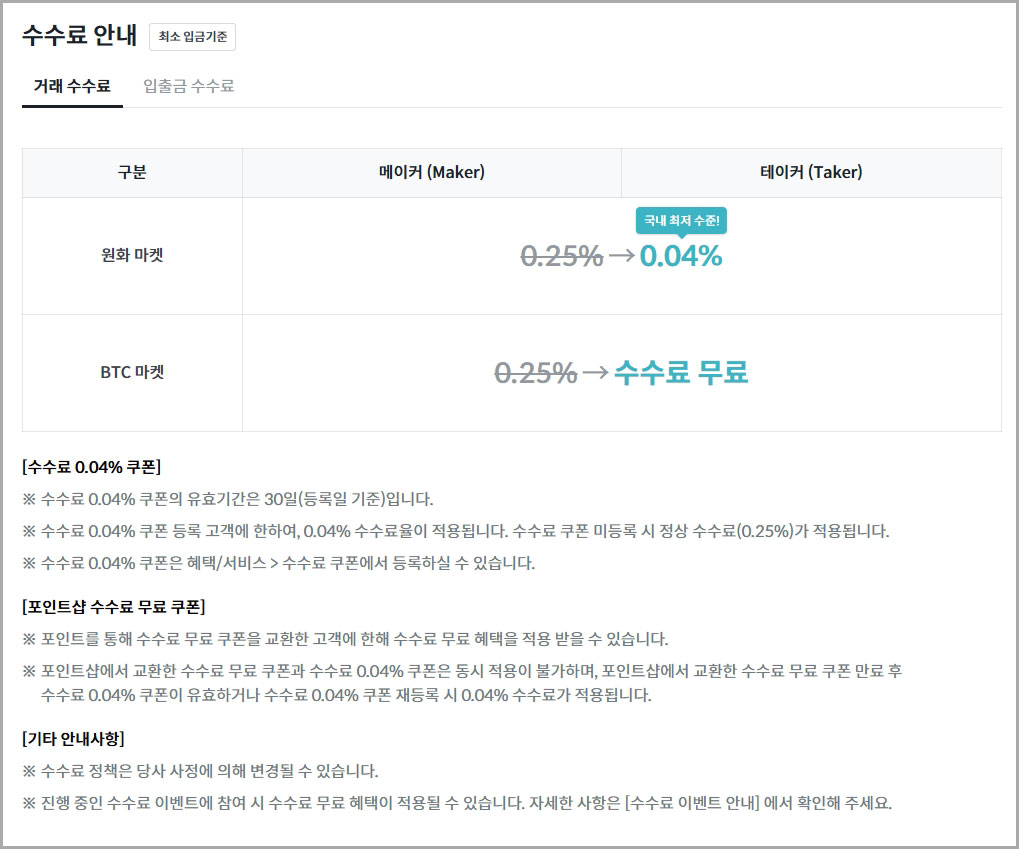This screenshot has width=1019, height=849.
Task: Select the 거래 수수료 tab
Action: point(71,85)
